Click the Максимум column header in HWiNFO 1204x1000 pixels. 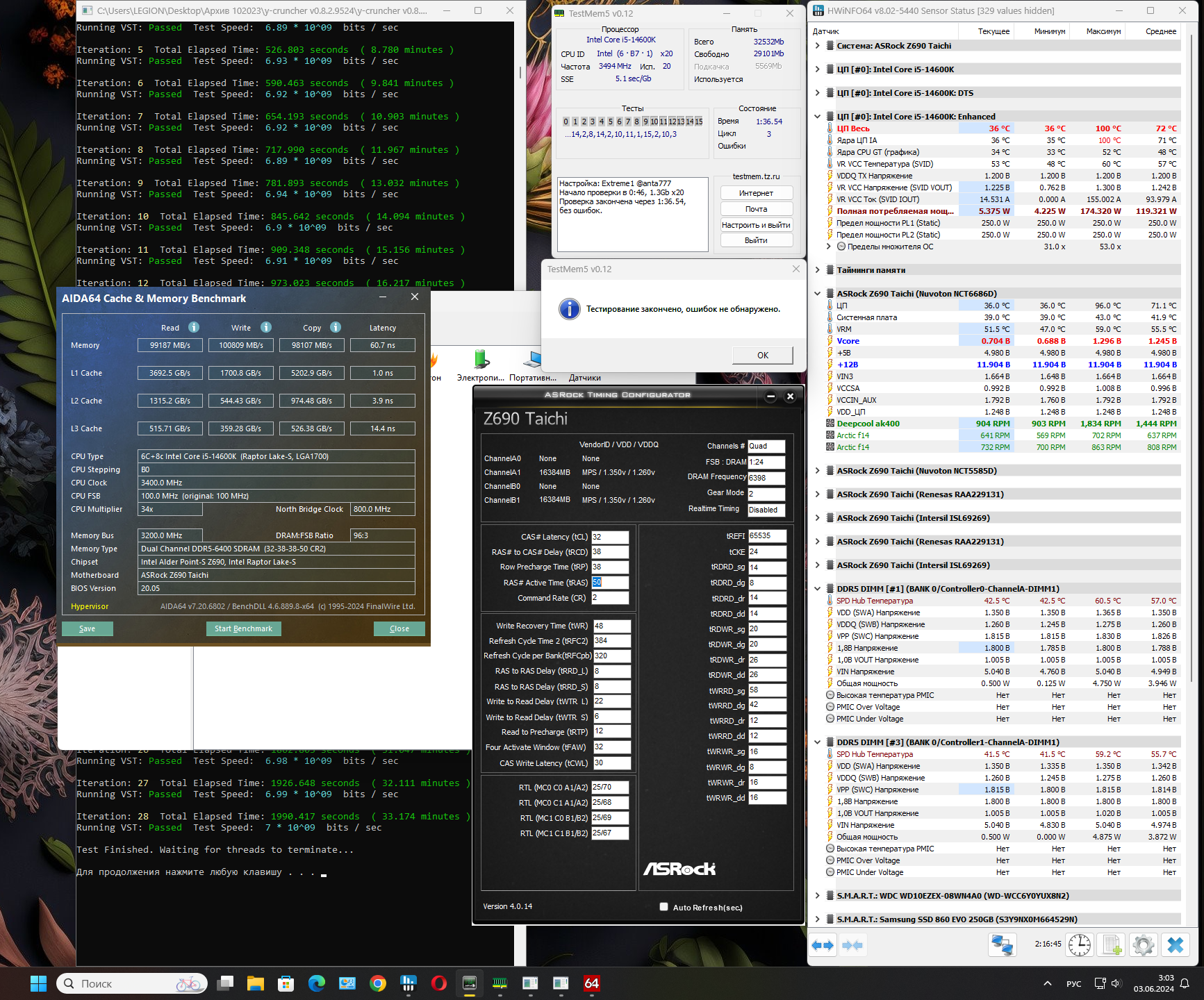[x=1096, y=31]
